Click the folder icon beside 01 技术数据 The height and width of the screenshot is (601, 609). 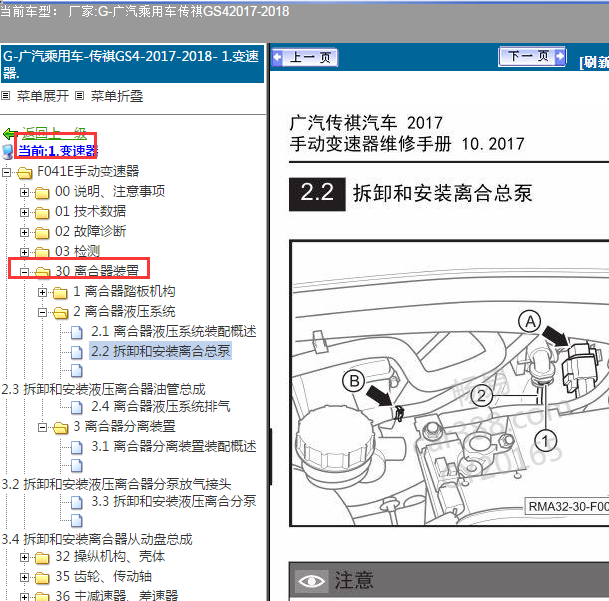tap(42, 212)
